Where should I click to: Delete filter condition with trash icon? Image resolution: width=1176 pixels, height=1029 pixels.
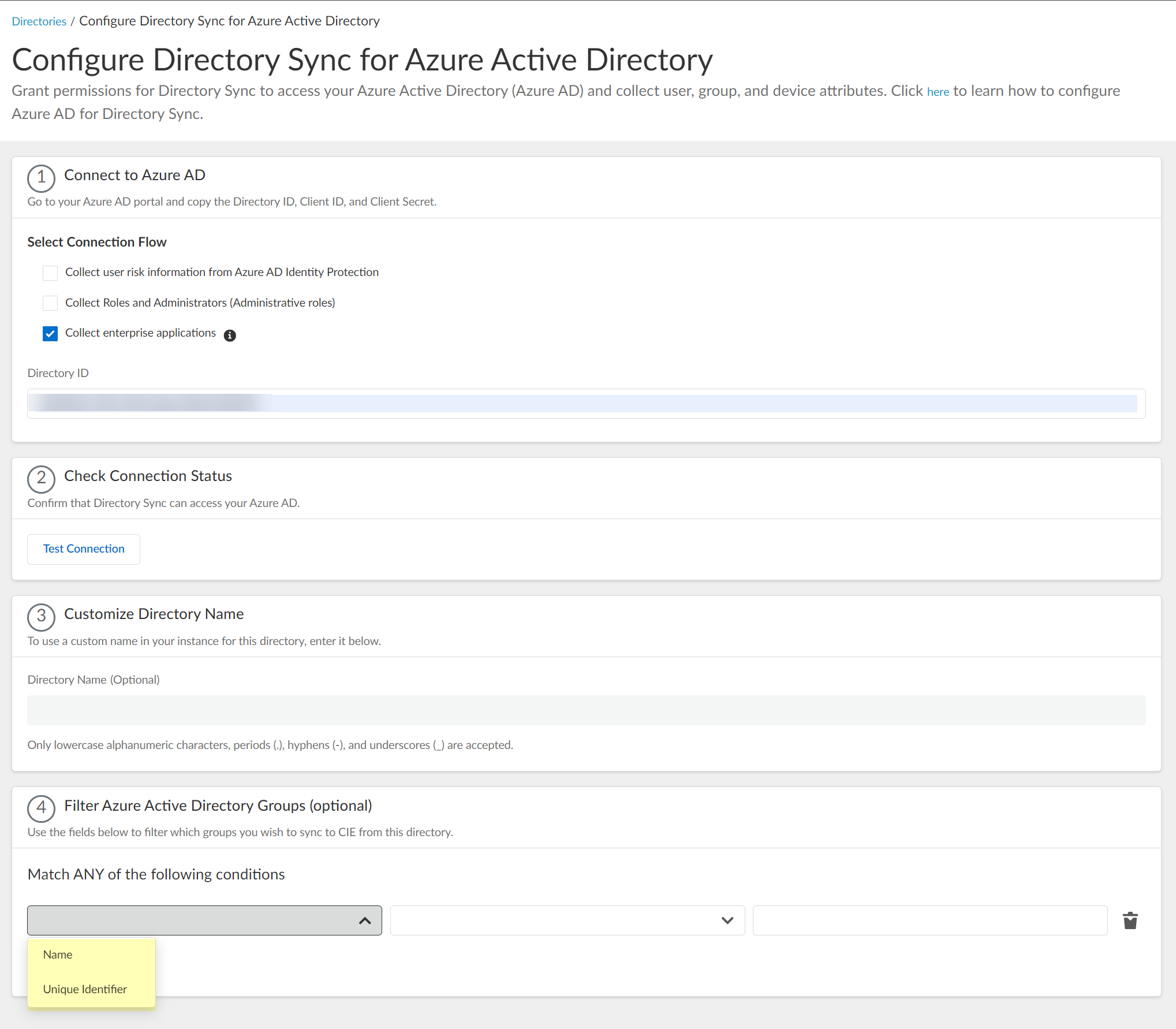click(x=1130, y=920)
